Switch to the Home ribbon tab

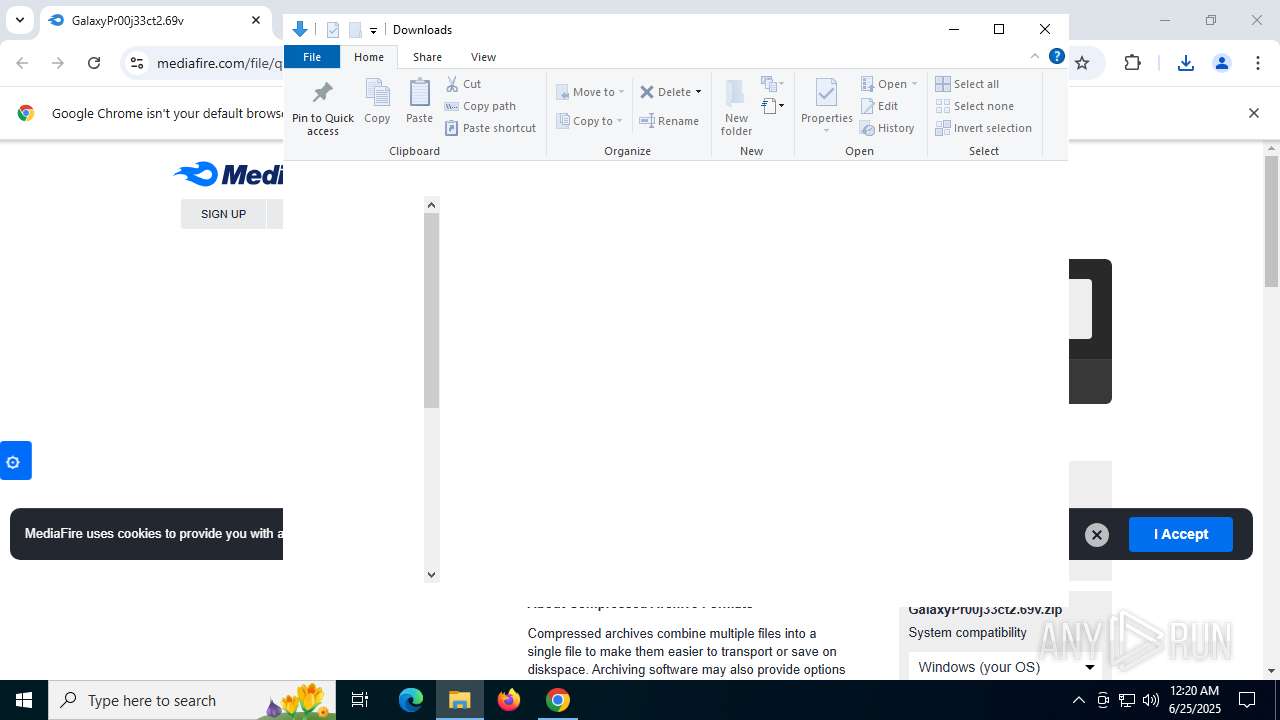click(x=369, y=57)
